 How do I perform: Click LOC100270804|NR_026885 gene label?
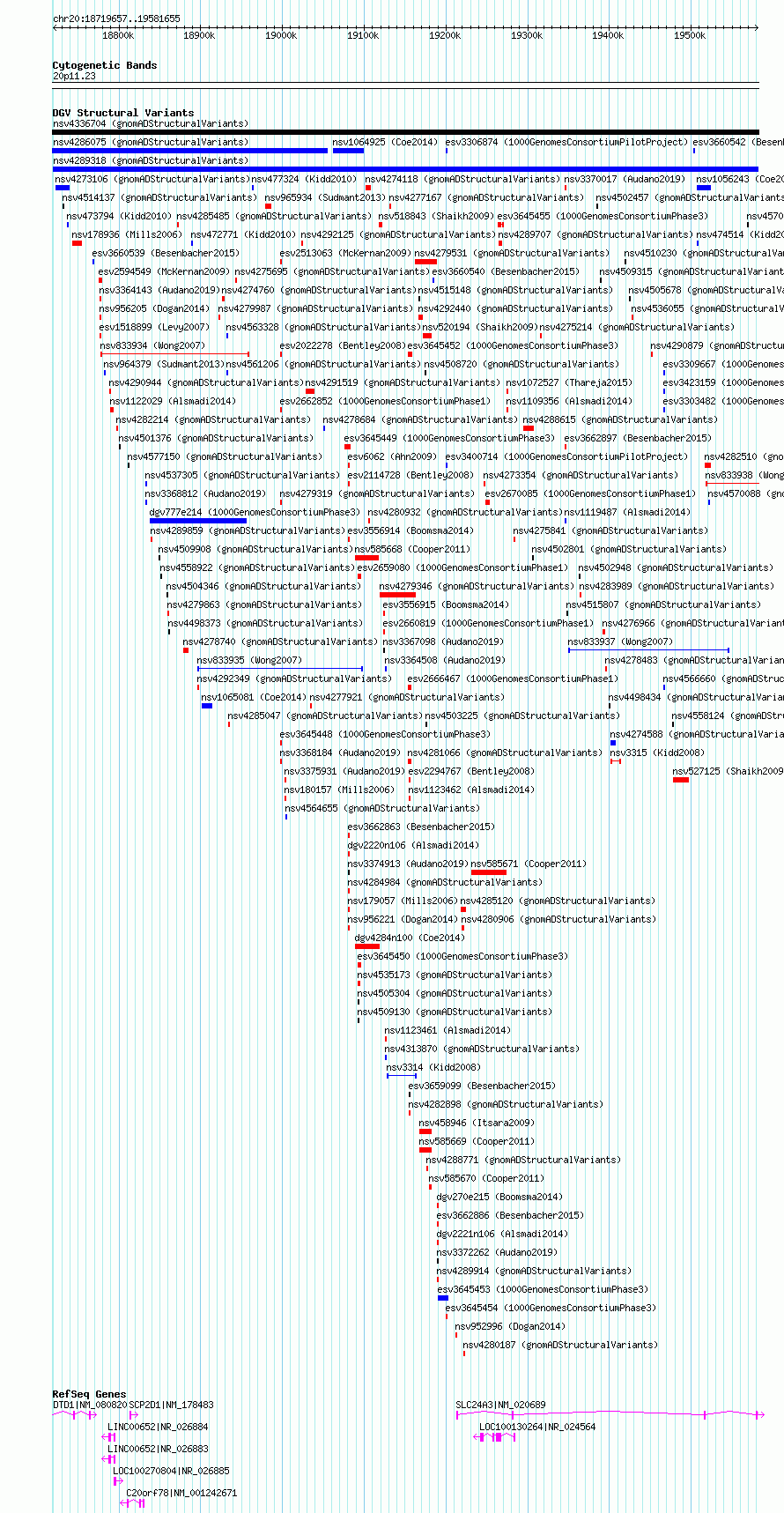coord(171,1471)
